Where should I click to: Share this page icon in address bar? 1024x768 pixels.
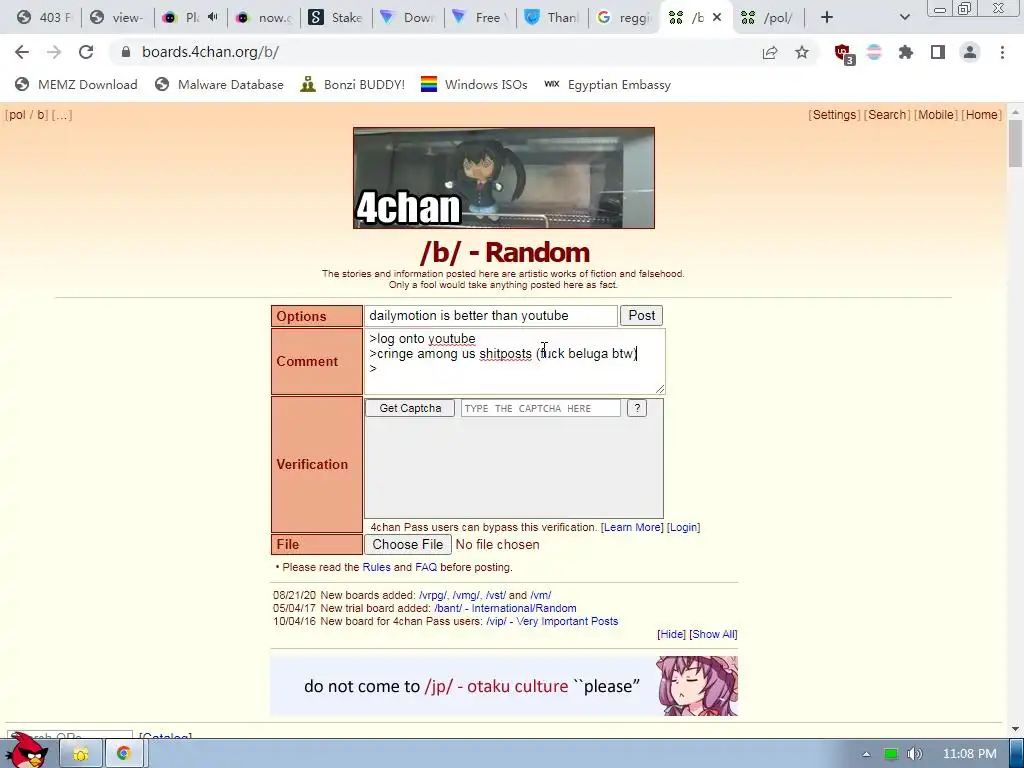(x=770, y=52)
